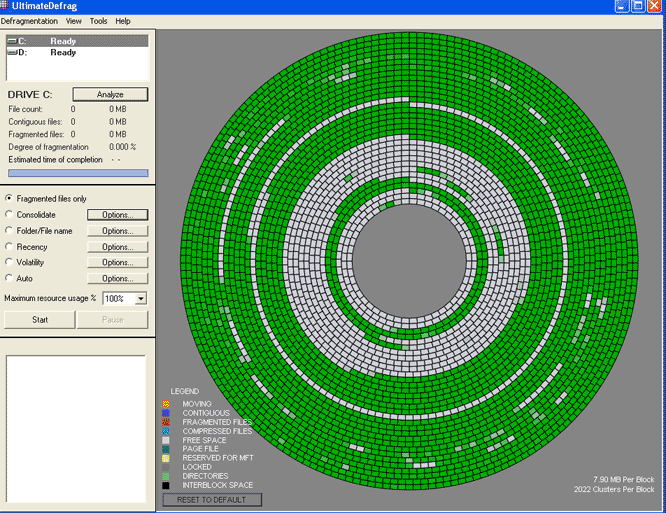Select the Volatility radio button
Image resolution: width=666 pixels, height=513 pixels.
pos(8,262)
